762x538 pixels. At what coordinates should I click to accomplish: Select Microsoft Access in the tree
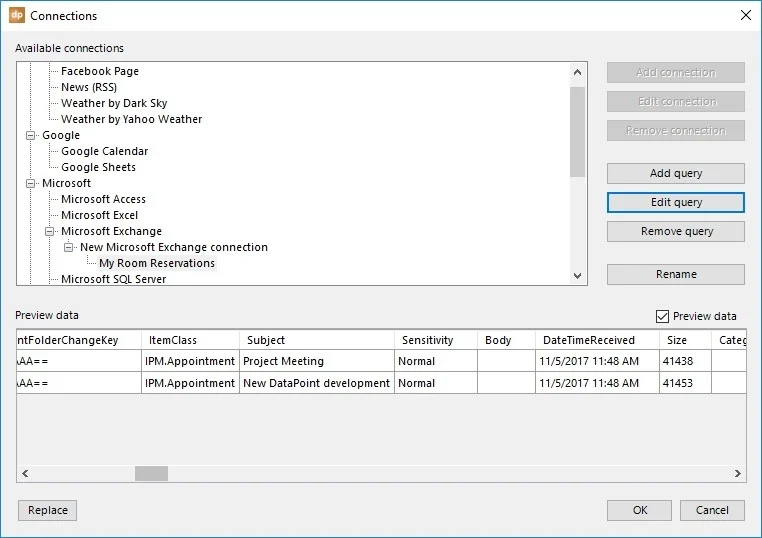(103, 200)
